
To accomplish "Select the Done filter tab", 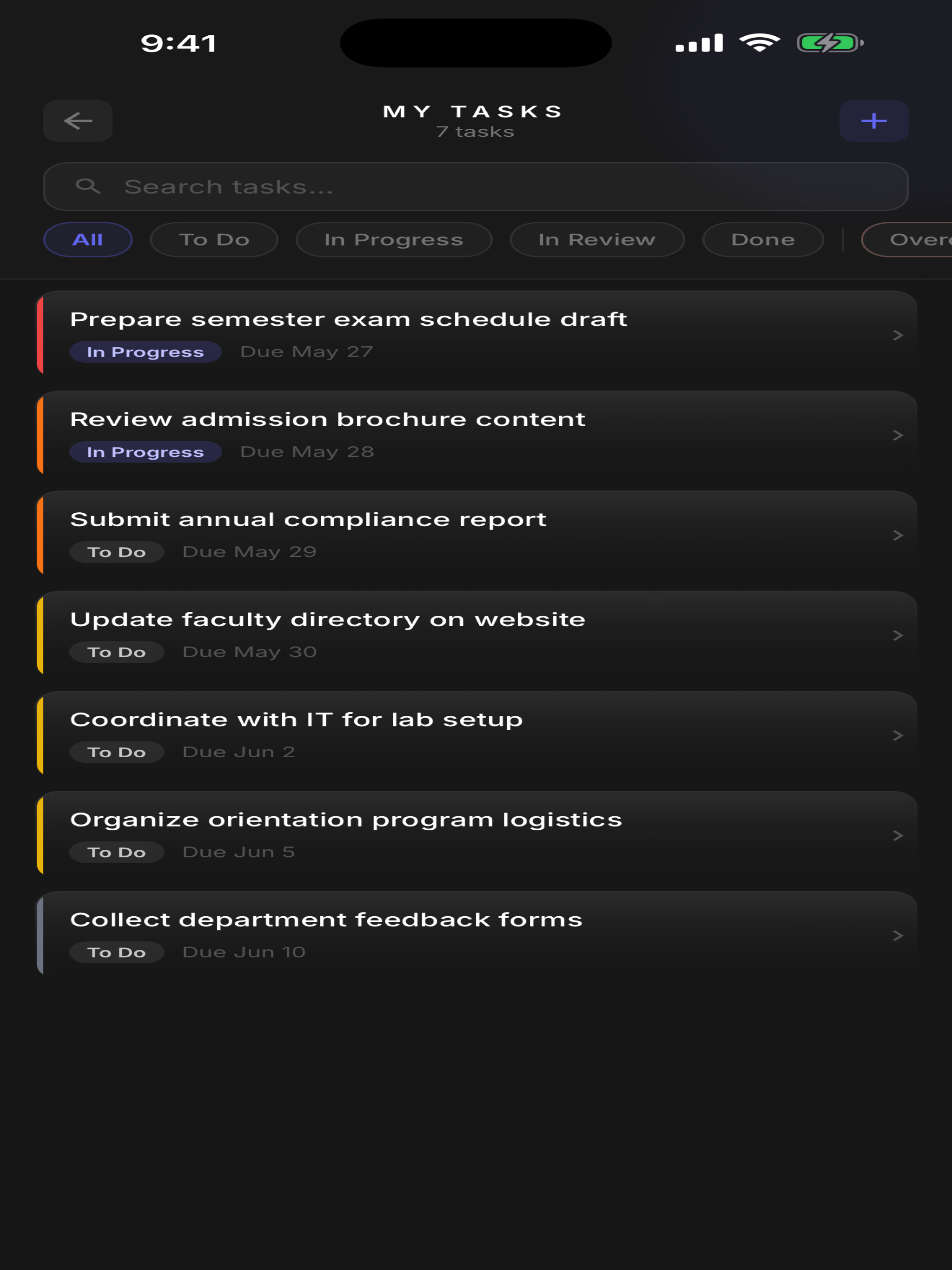I will tap(763, 239).
